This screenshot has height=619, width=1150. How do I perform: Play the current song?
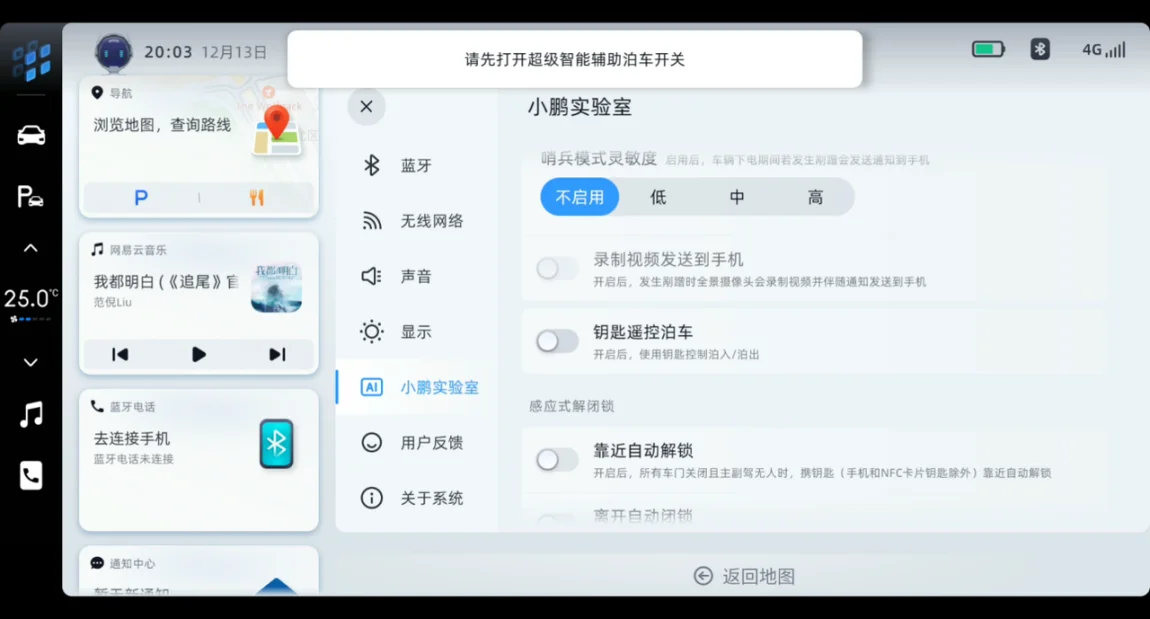click(199, 355)
